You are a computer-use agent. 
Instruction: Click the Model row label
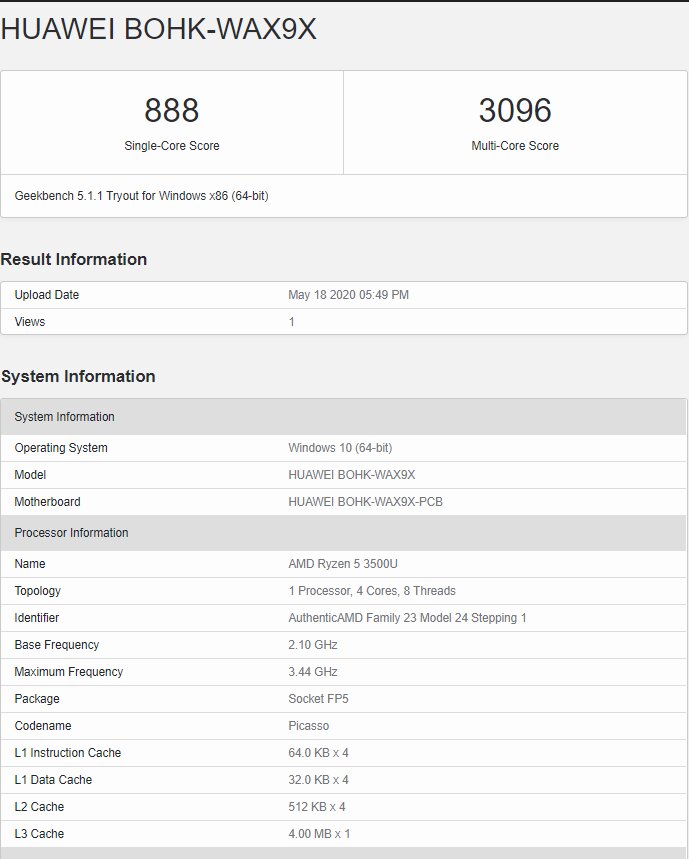(x=30, y=475)
